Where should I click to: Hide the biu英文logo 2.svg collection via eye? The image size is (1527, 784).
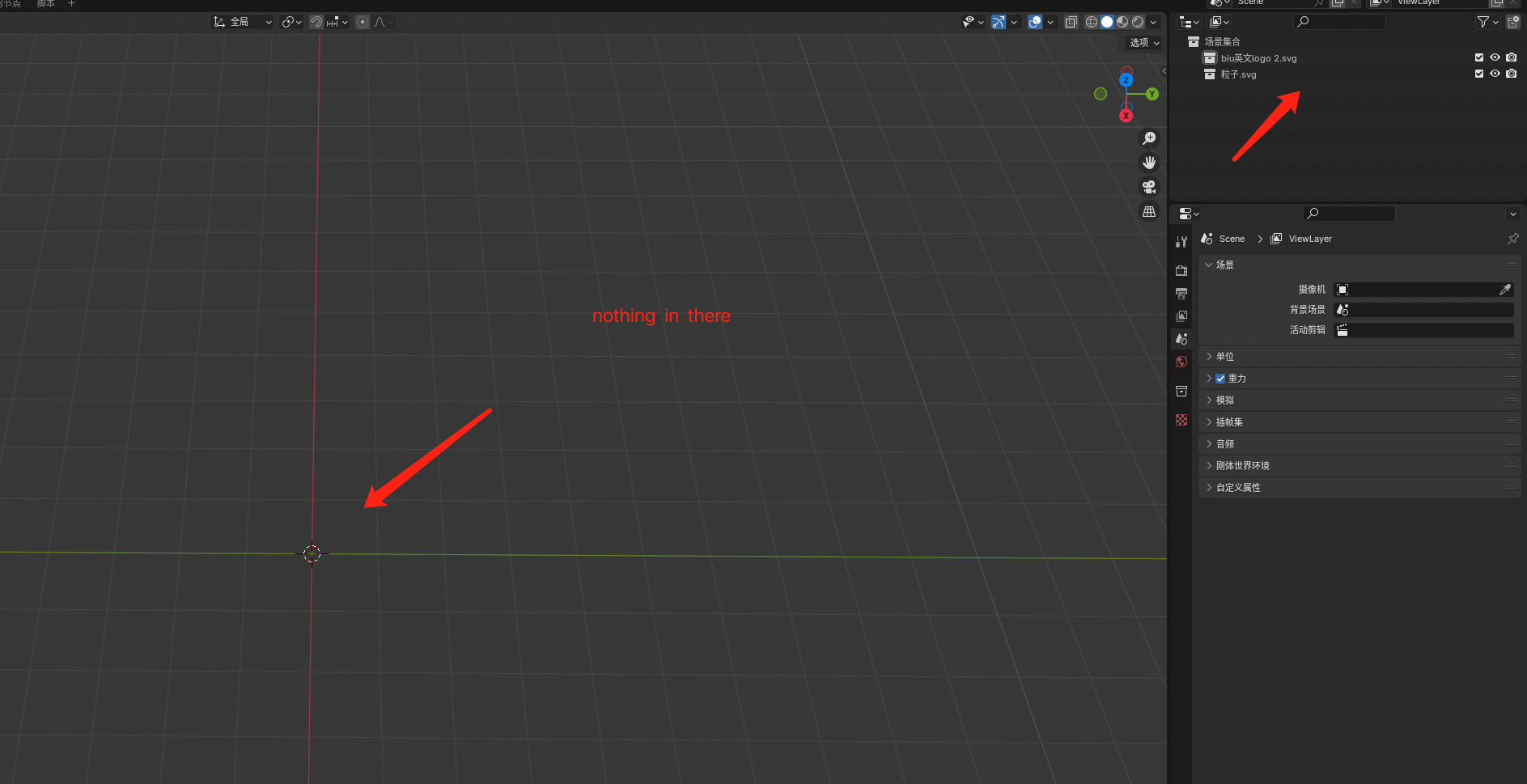click(1495, 57)
